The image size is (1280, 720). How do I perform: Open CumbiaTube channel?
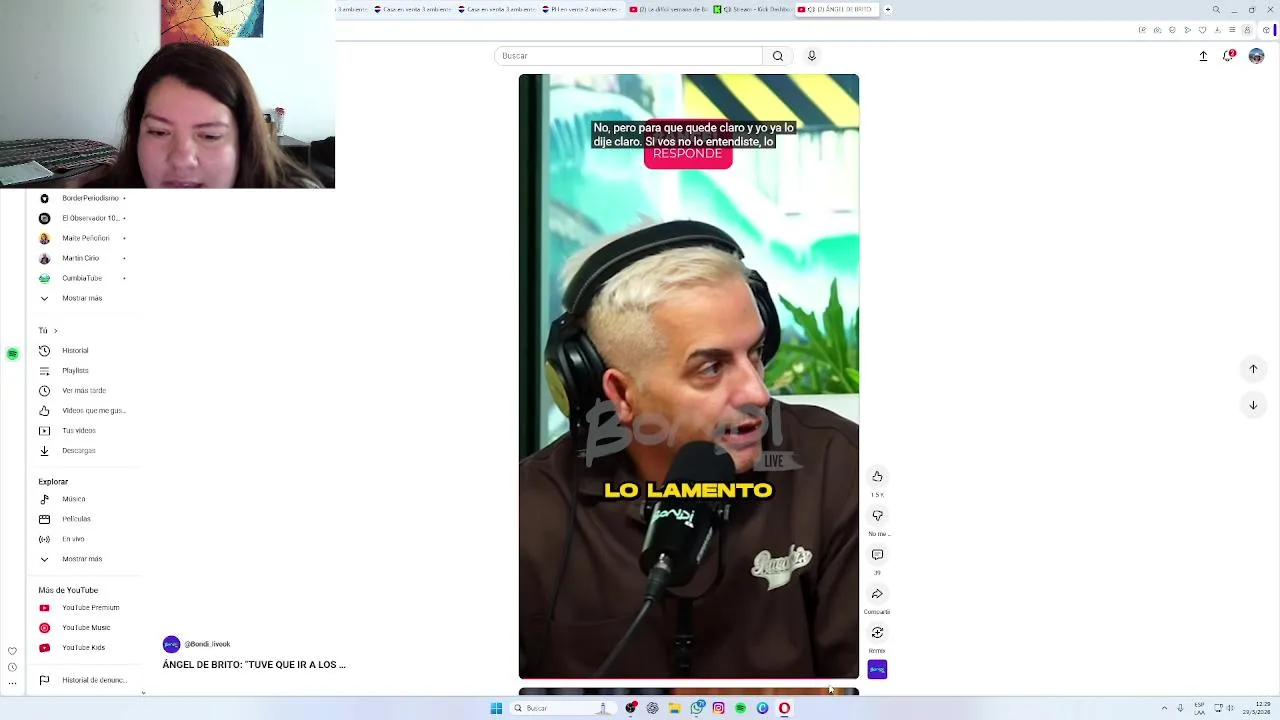point(84,278)
